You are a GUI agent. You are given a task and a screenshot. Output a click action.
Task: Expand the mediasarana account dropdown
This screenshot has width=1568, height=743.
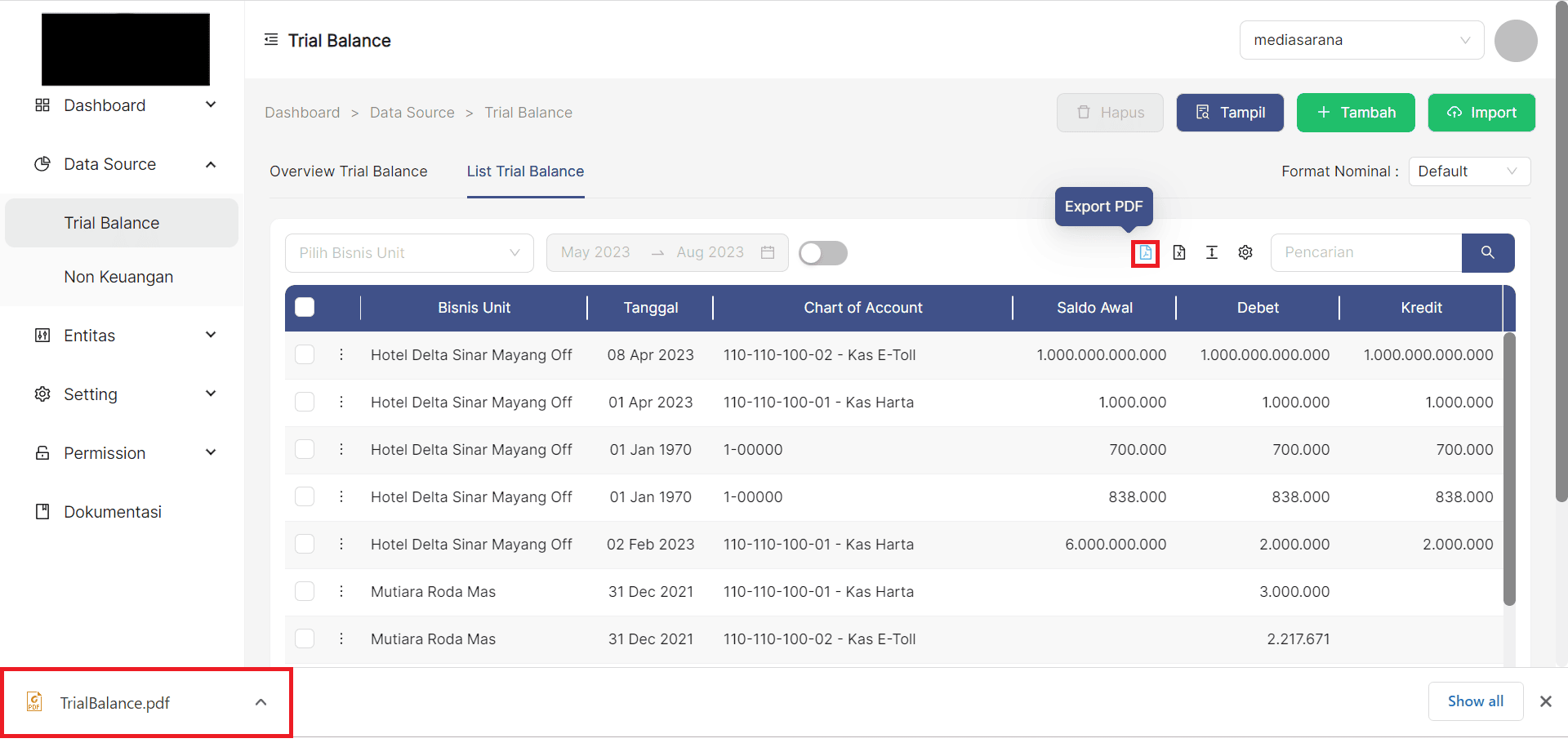point(1361,40)
